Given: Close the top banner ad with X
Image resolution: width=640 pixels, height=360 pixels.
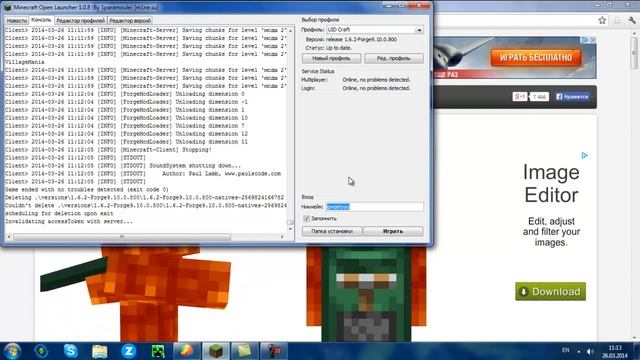Looking at the screenshot, I should [x=593, y=40].
